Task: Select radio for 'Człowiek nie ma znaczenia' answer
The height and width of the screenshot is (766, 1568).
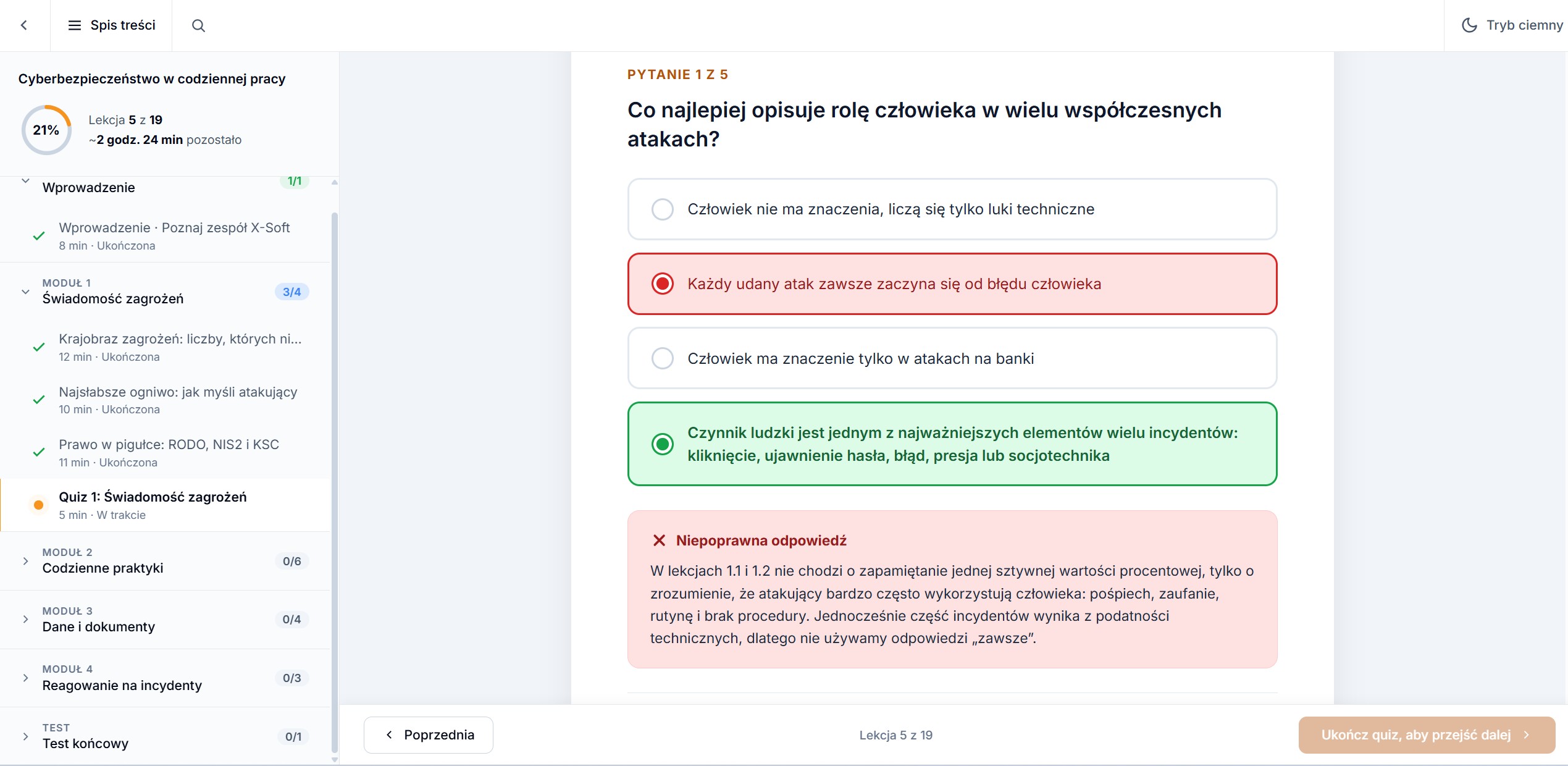Action: tap(663, 209)
